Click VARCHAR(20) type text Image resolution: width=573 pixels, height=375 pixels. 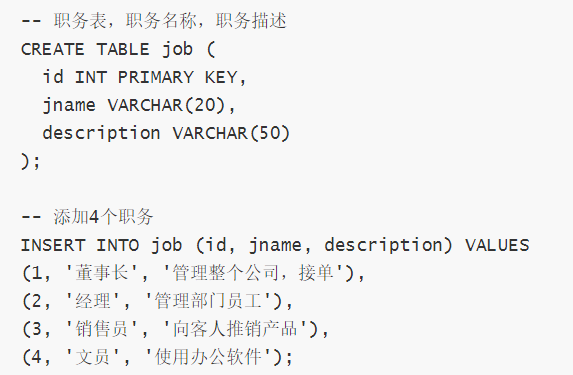[x=167, y=106]
